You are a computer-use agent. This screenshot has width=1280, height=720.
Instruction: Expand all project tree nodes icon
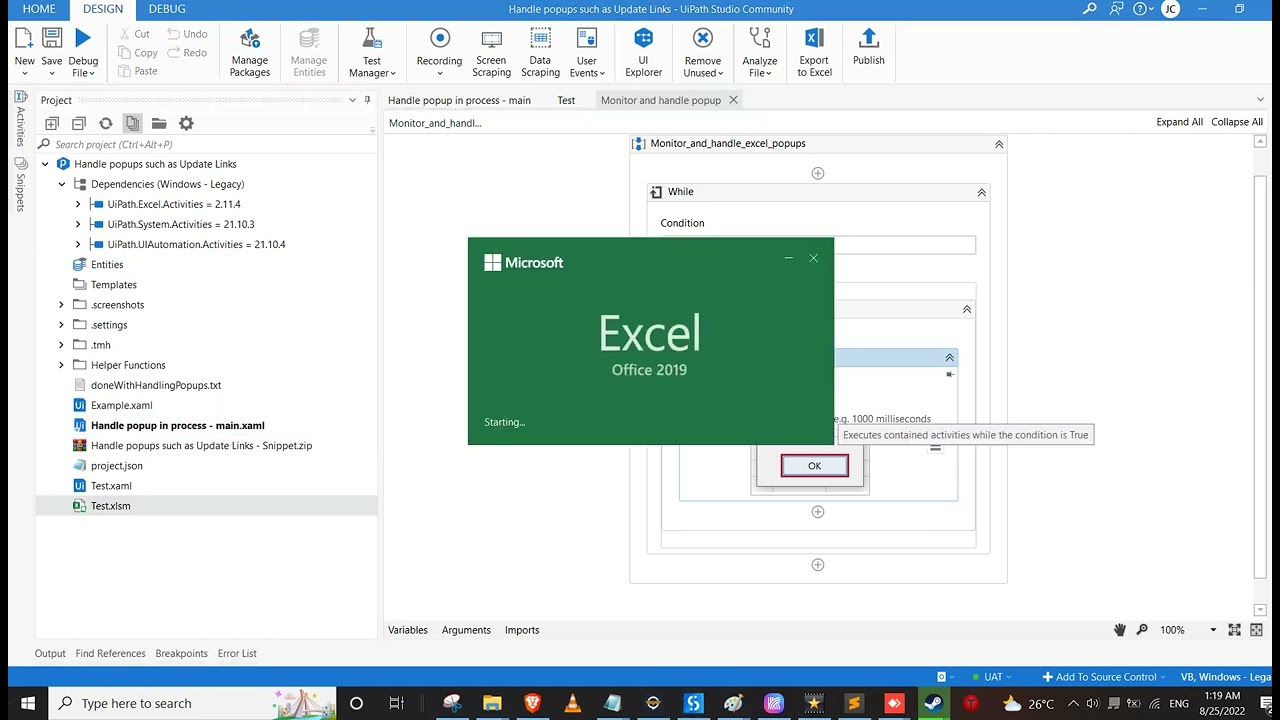[52, 123]
